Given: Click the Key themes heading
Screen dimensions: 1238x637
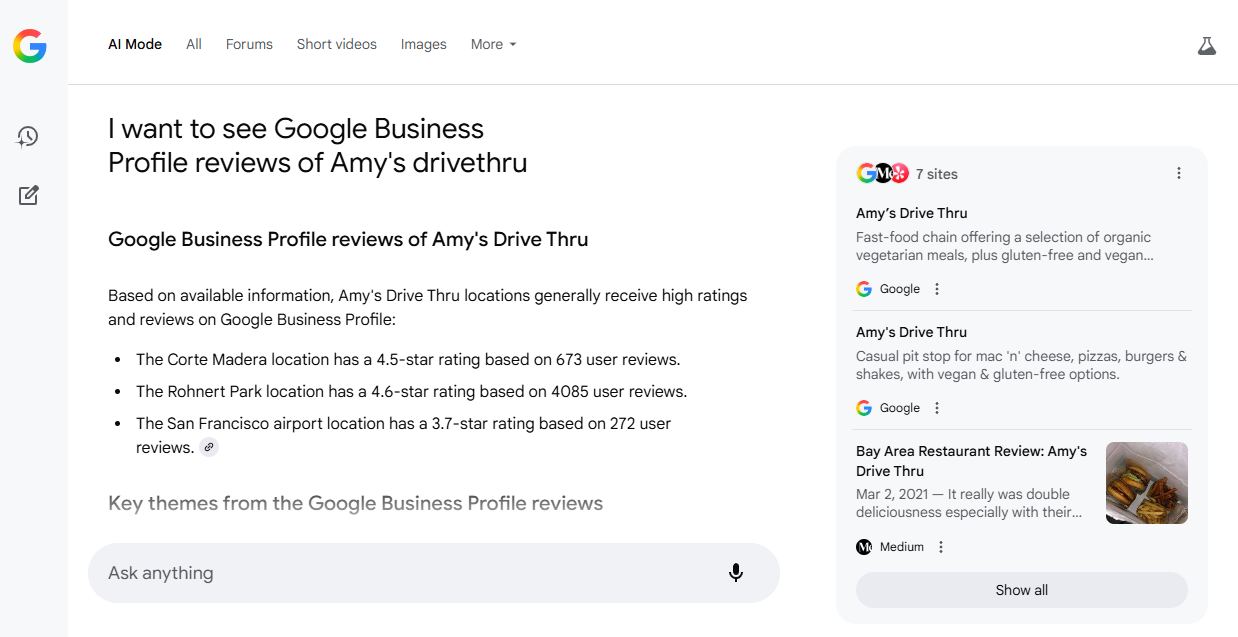Looking at the screenshot, I should click(x=355, y=503).
